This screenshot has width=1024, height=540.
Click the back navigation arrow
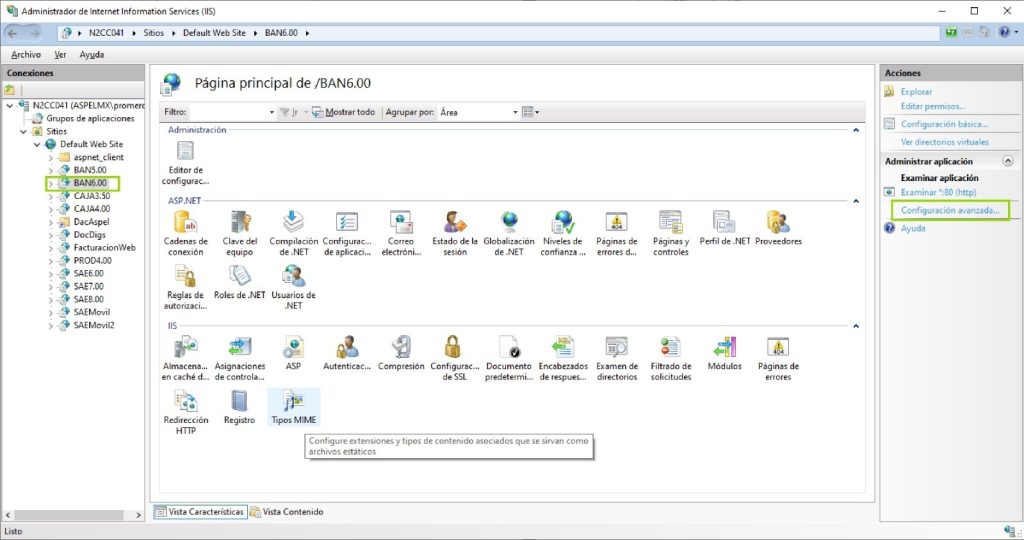tap(12, 33)
